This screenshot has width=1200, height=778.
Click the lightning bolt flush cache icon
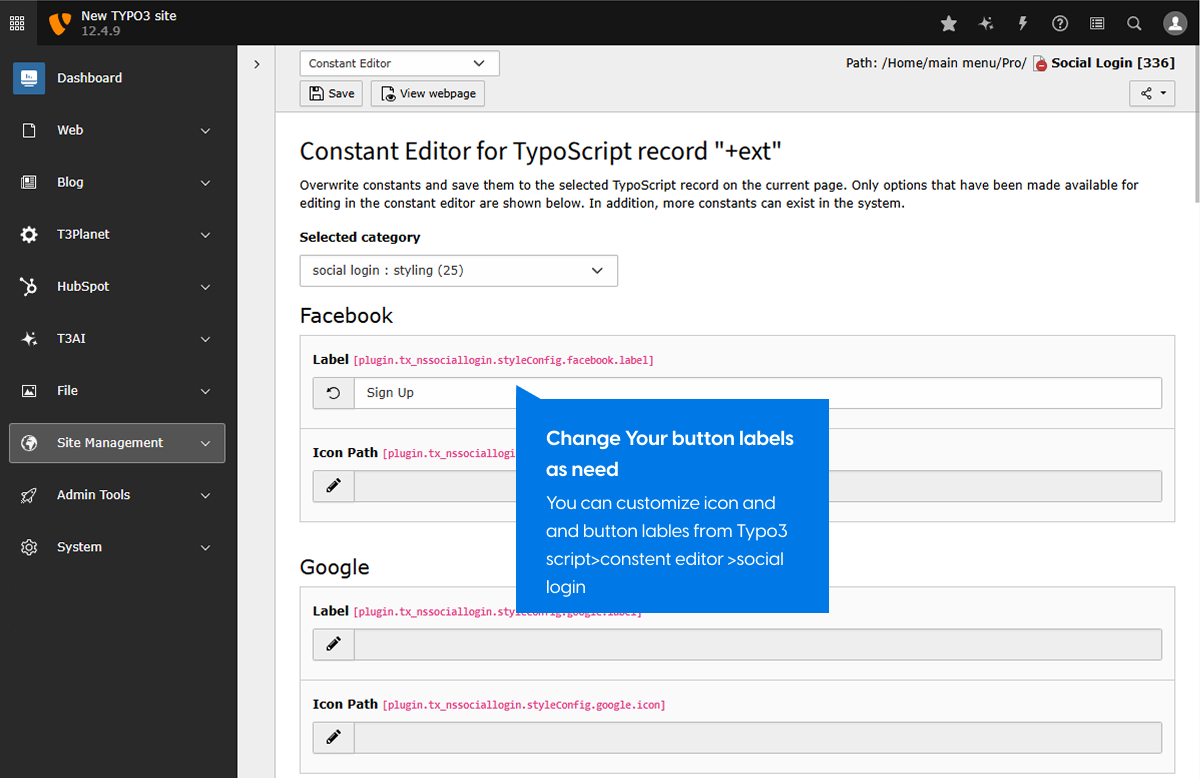pyautogui.click(x=1023, y=23)
